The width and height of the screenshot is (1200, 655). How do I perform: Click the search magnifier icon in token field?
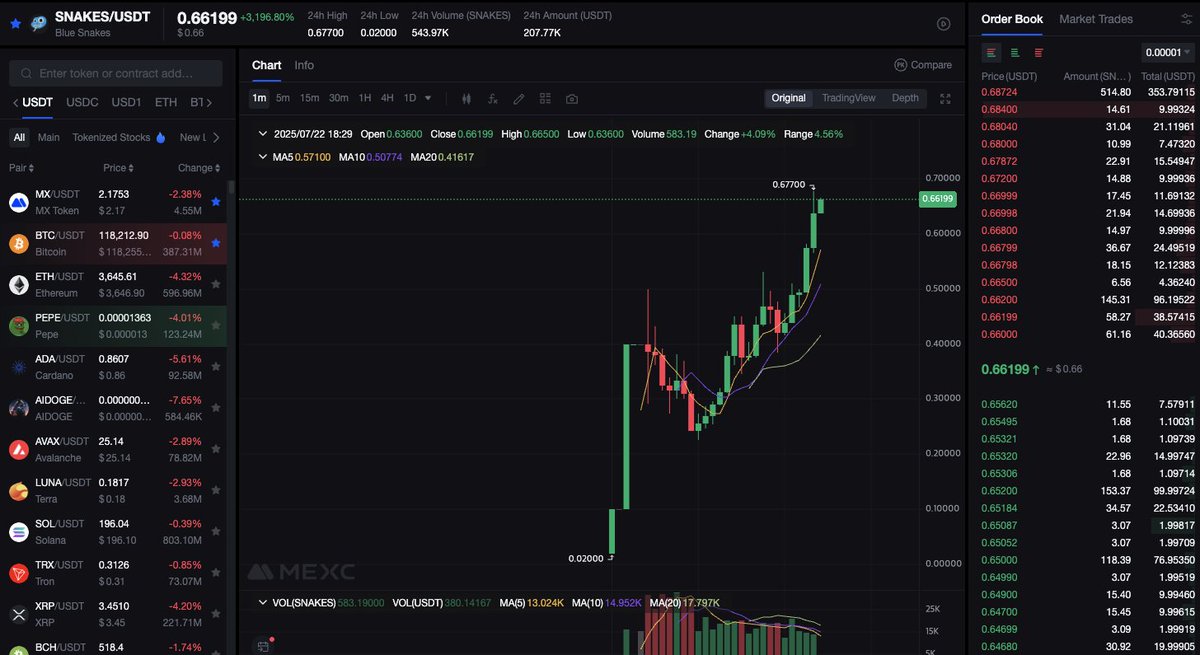(26, 73)
